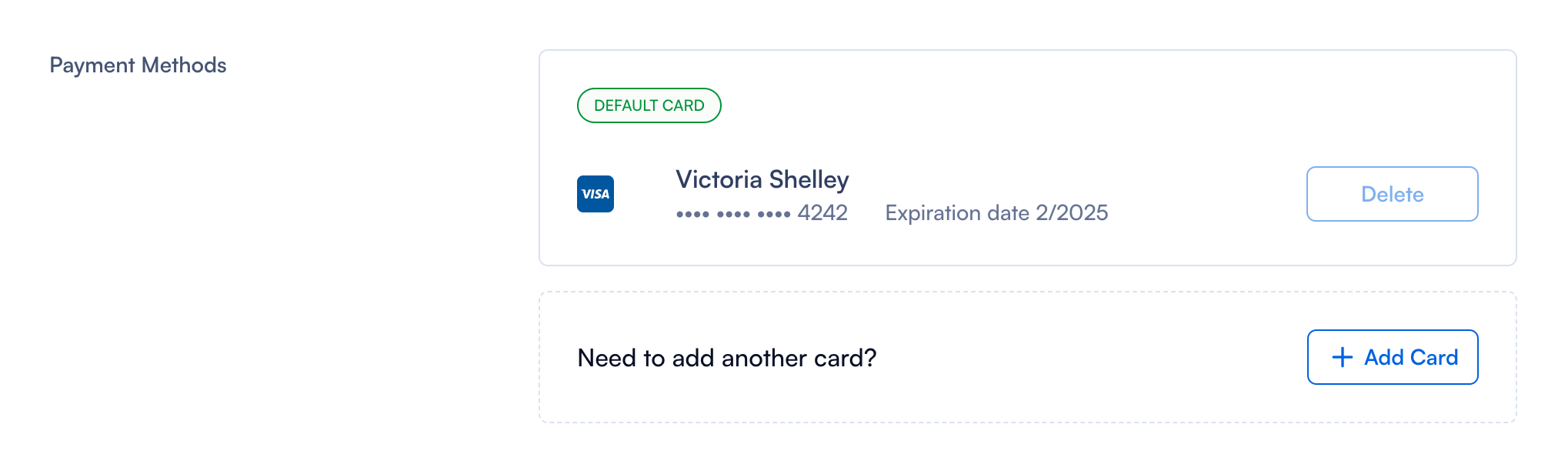
Task: Click the Add Card button label
Action: (1410, 357)
